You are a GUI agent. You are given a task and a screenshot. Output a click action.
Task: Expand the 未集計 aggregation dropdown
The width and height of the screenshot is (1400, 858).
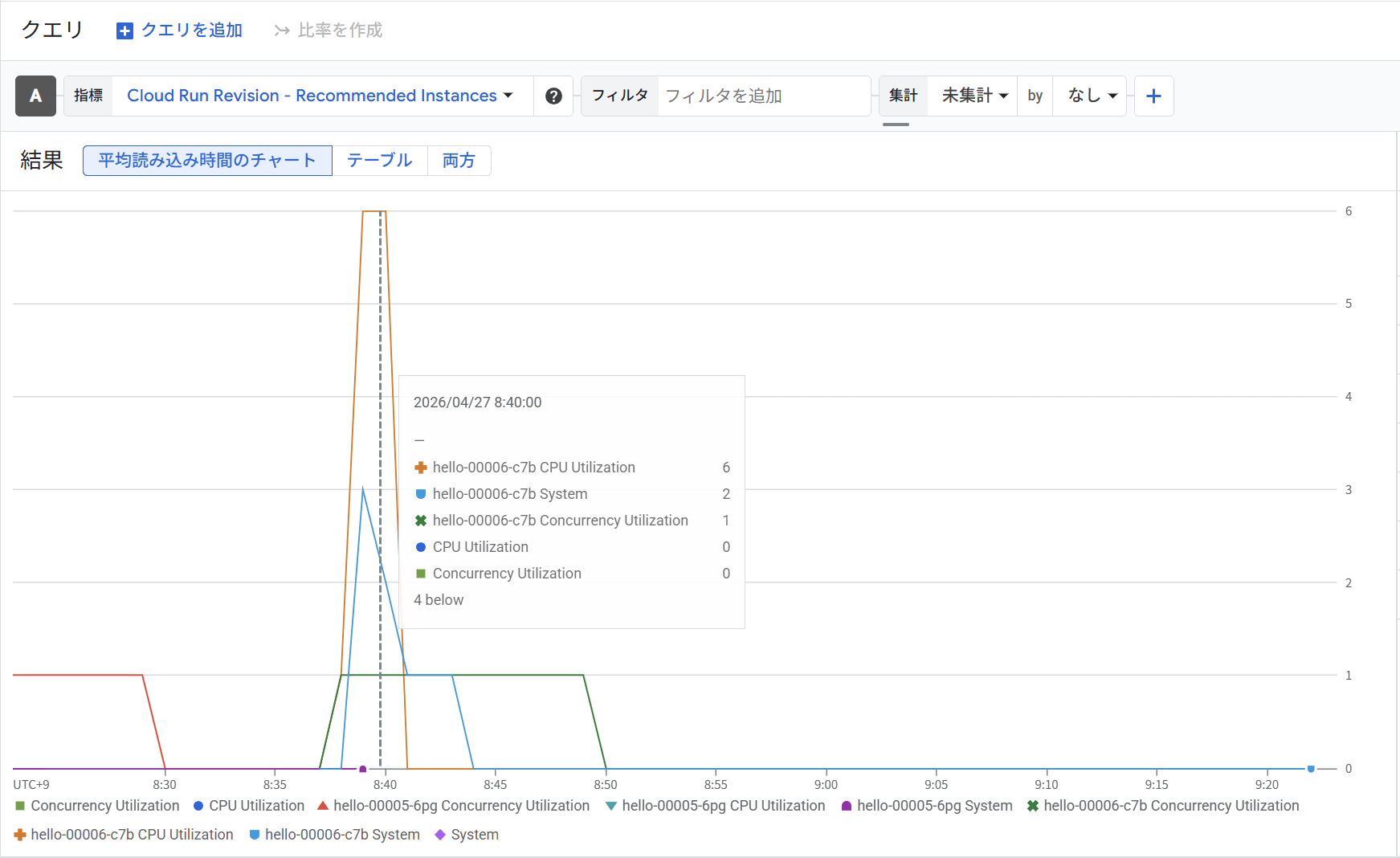click(x=973, y=96)
